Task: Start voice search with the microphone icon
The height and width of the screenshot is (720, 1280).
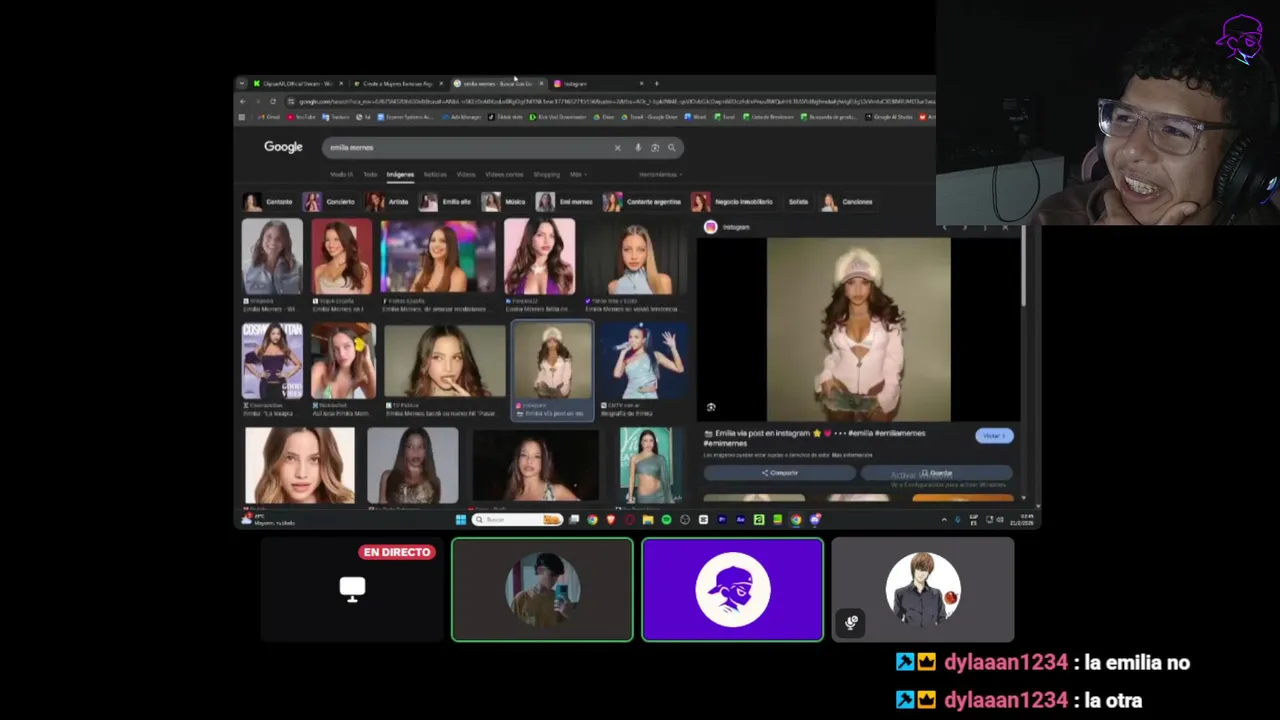Action: coord(638,148)
